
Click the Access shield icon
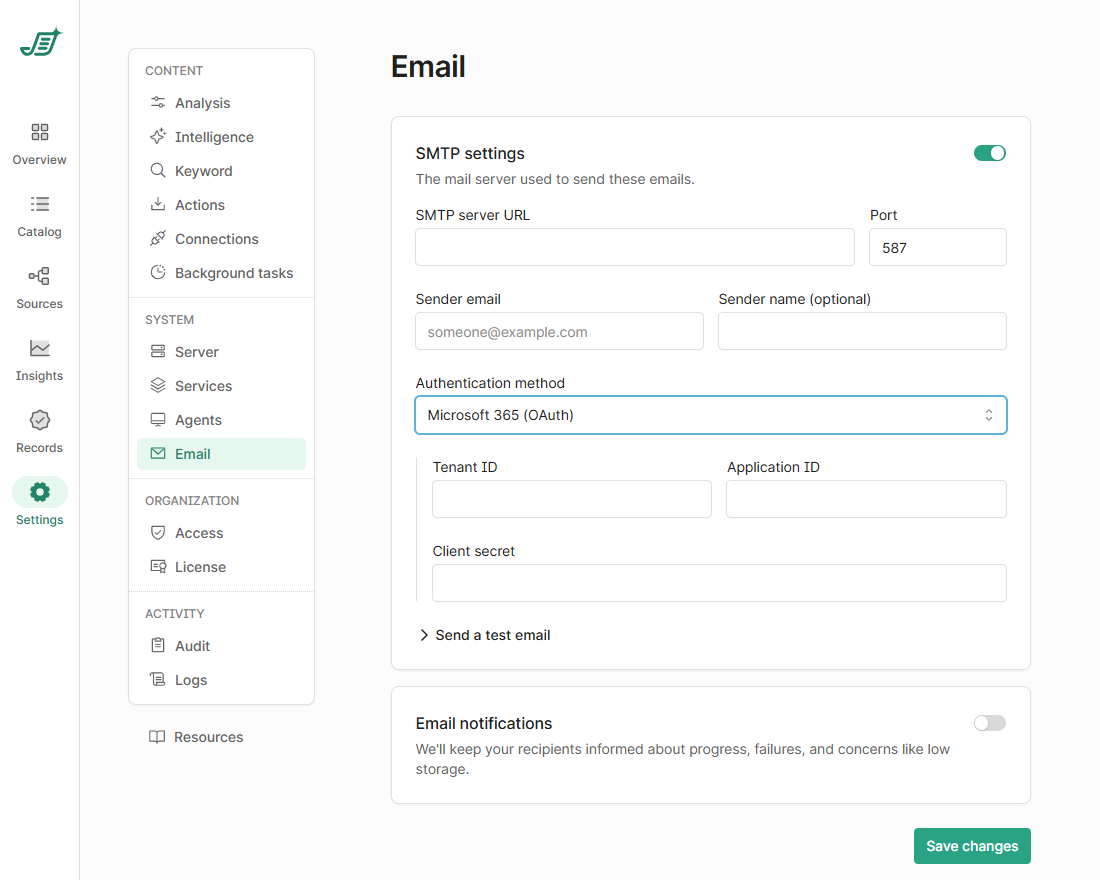[x=158, y=533]
